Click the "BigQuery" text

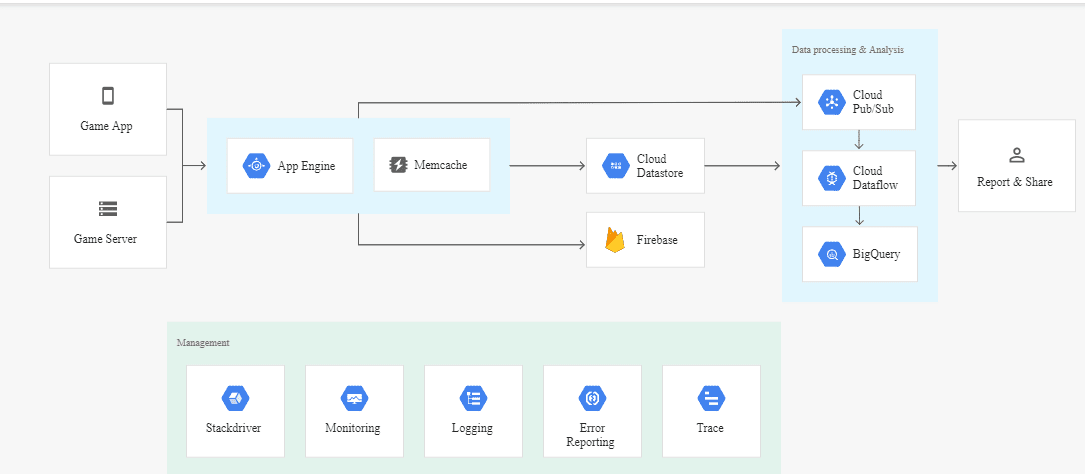(876, 254)
